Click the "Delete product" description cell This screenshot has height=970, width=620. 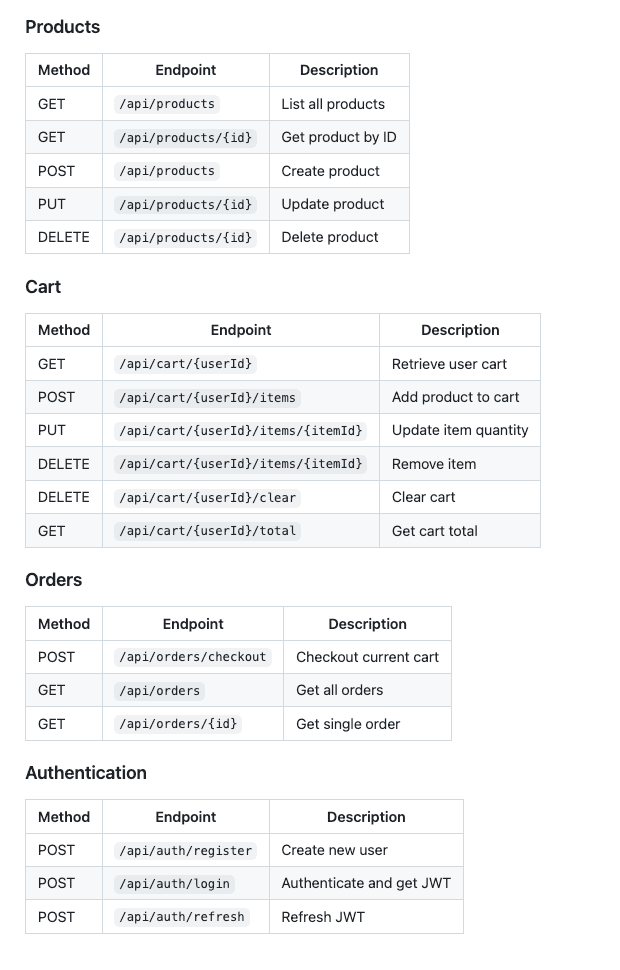330,237
